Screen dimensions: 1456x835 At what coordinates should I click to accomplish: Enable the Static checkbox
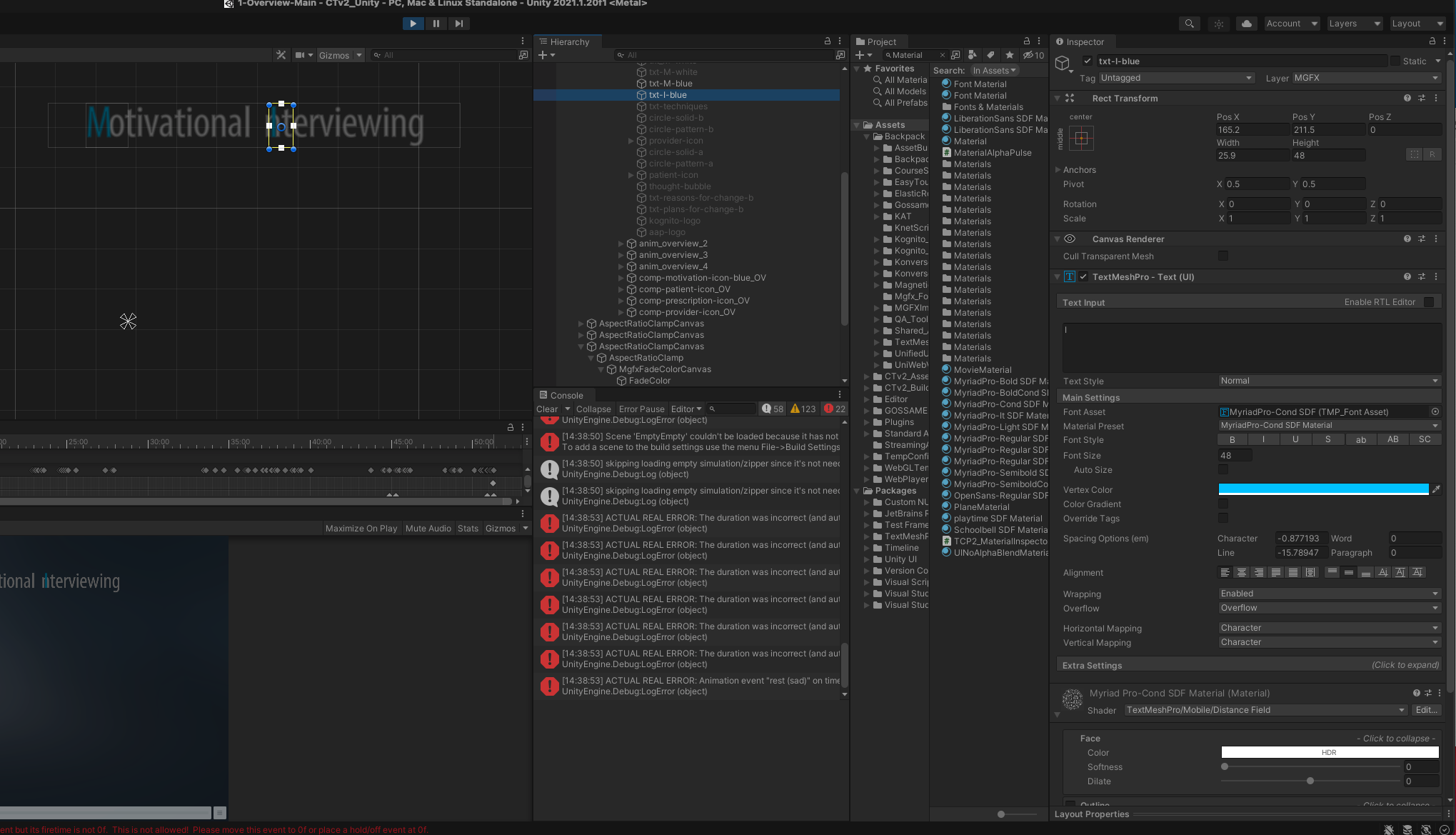[x=1395, y=61]
